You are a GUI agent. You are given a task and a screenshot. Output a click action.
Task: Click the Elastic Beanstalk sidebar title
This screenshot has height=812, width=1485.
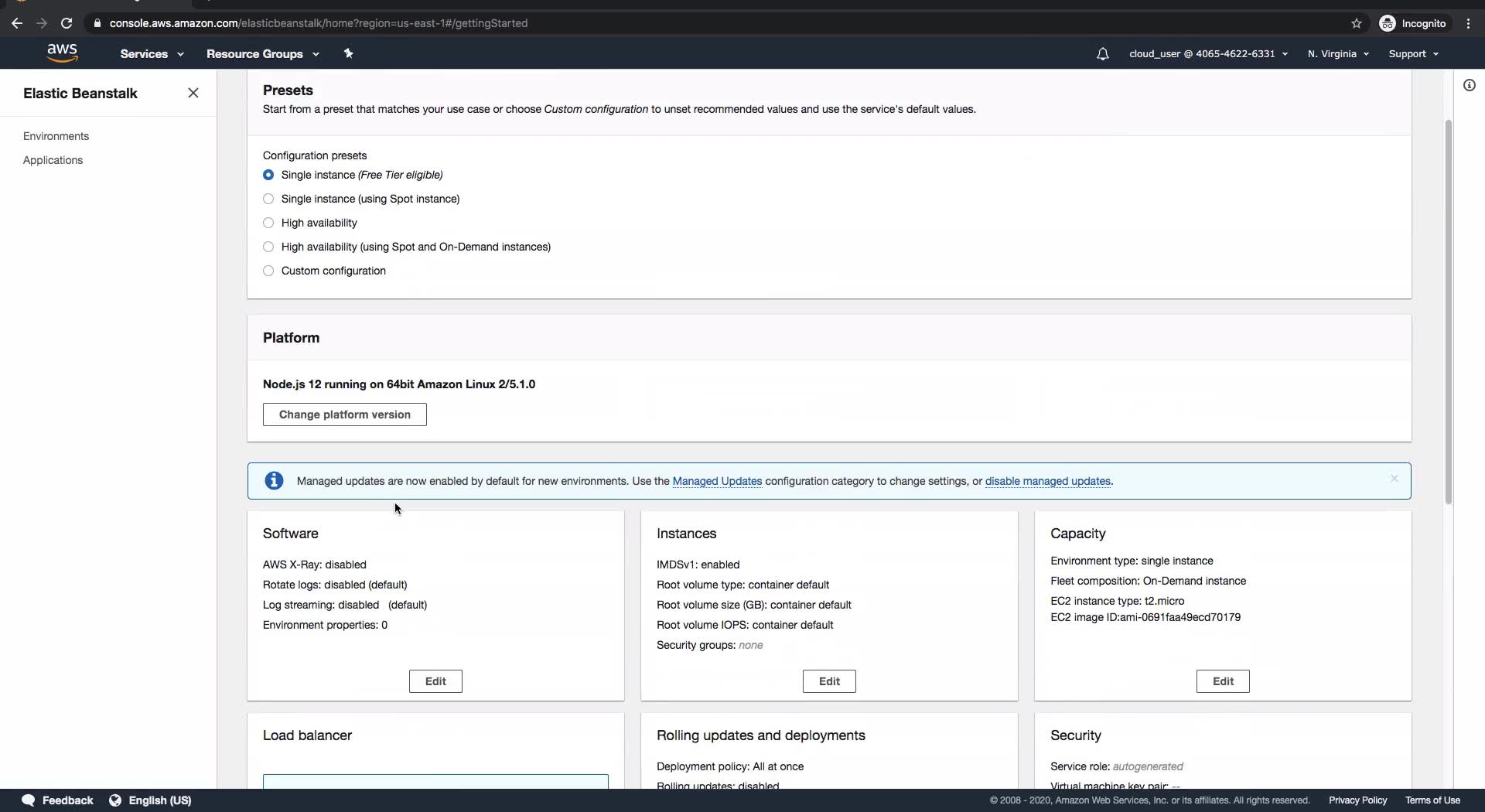[x=80, y=93]
